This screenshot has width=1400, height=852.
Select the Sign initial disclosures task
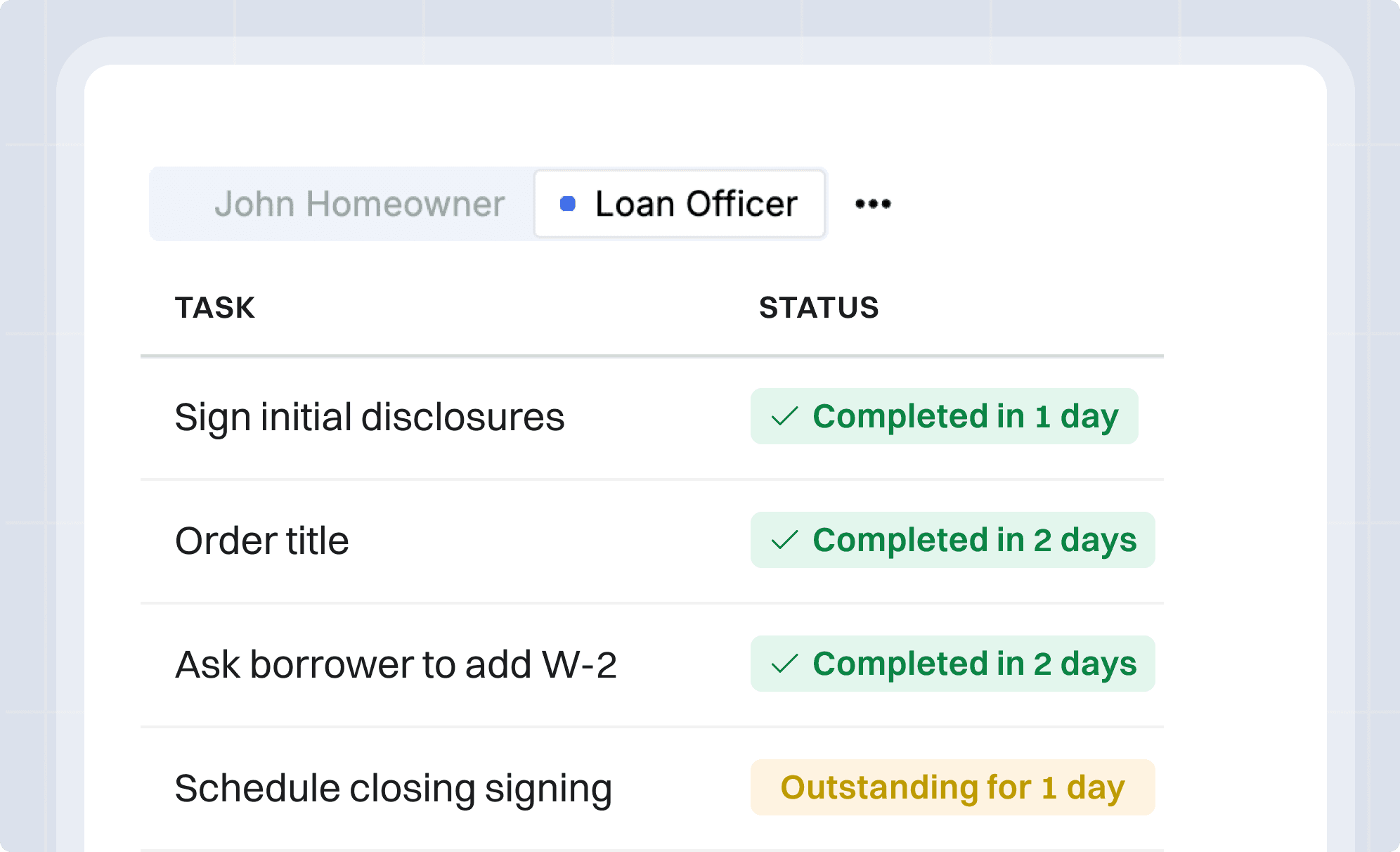[369, 416]
